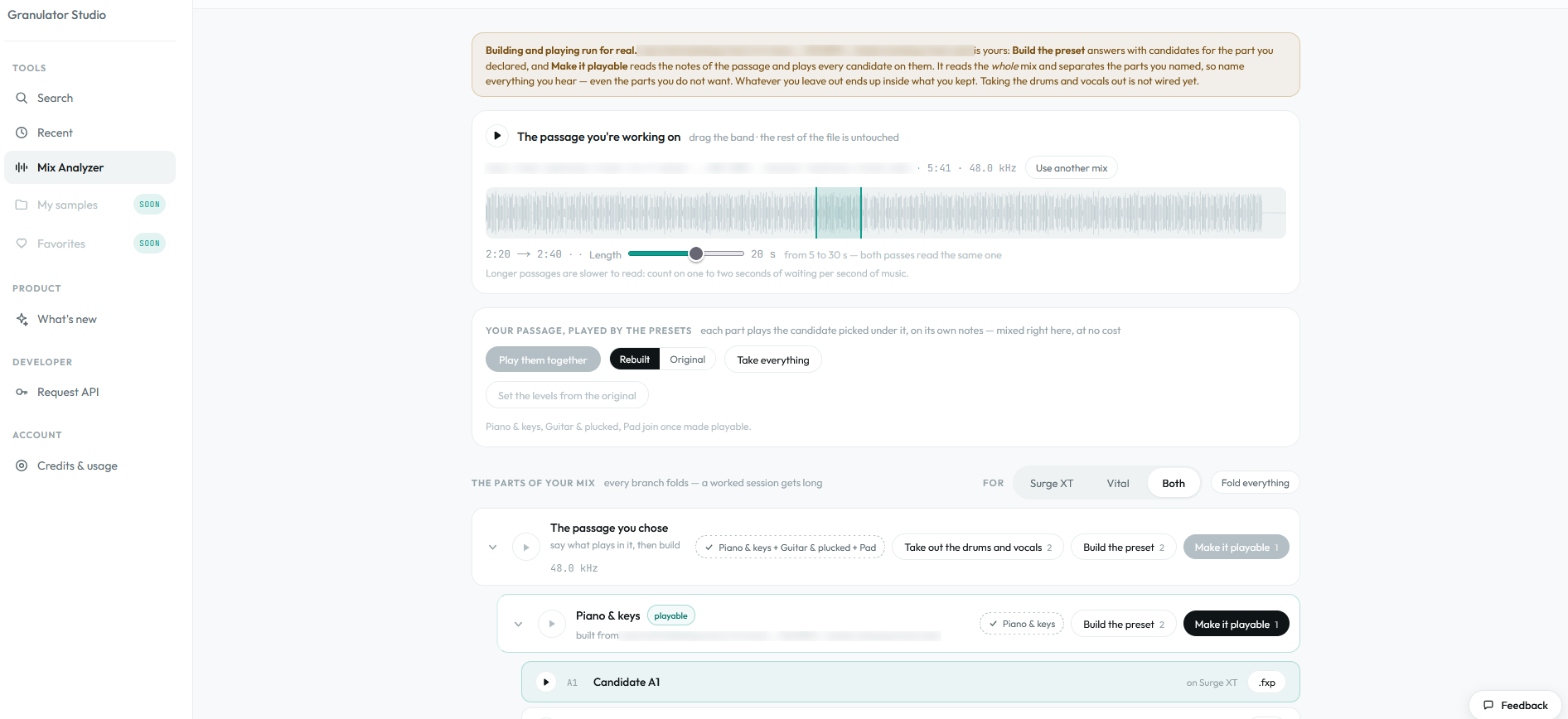This screenshot has height=719, width=1568.
Task: Click the Favorites heart icon
Action: (22, 244)
